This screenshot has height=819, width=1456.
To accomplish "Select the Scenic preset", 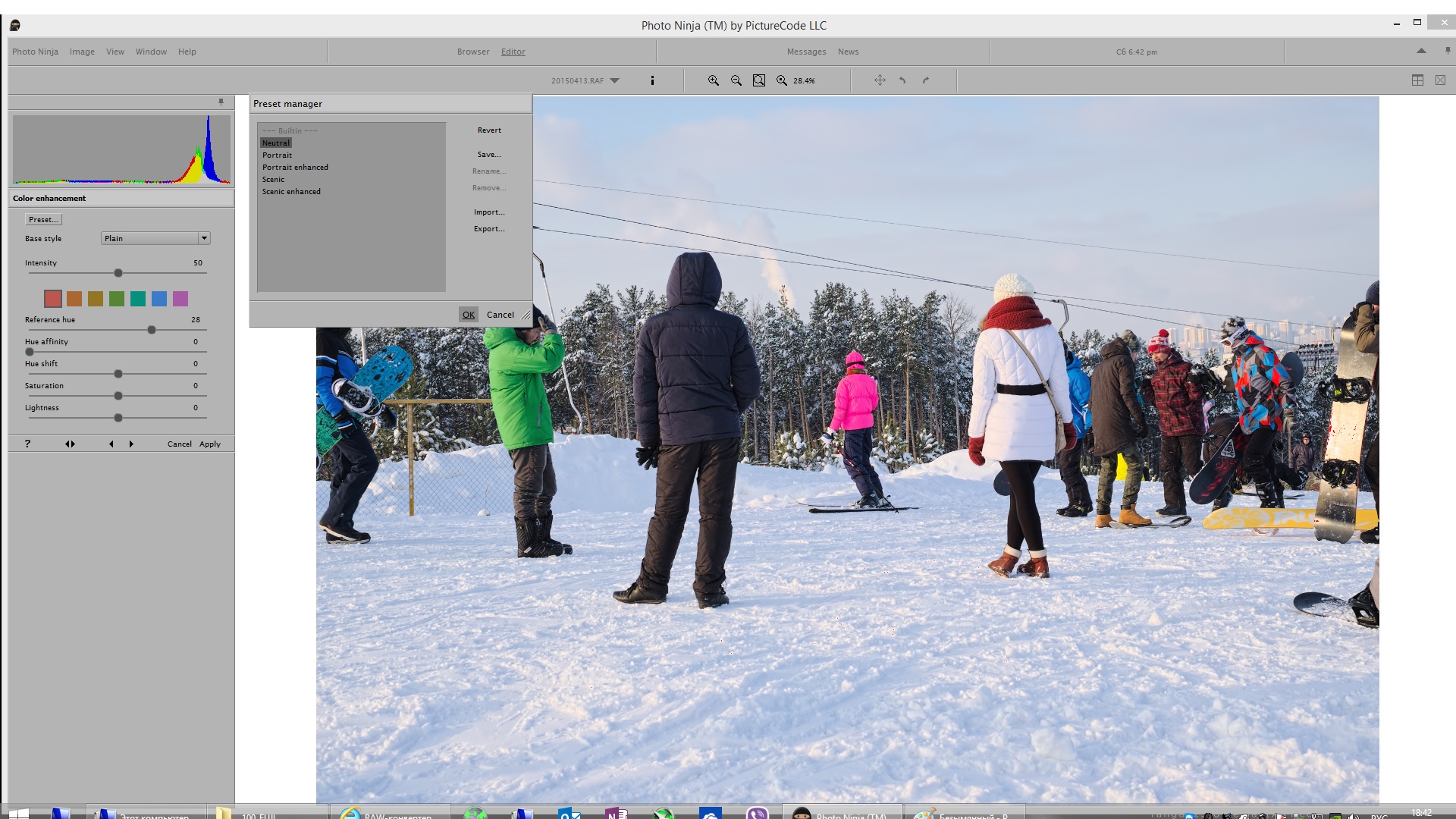I will 273,179.
